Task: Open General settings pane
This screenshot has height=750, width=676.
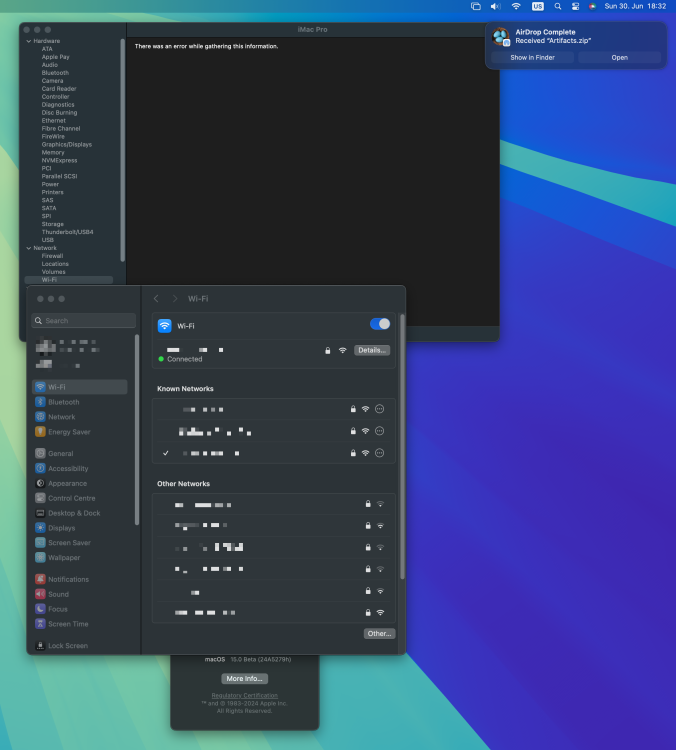Action: 79,453
